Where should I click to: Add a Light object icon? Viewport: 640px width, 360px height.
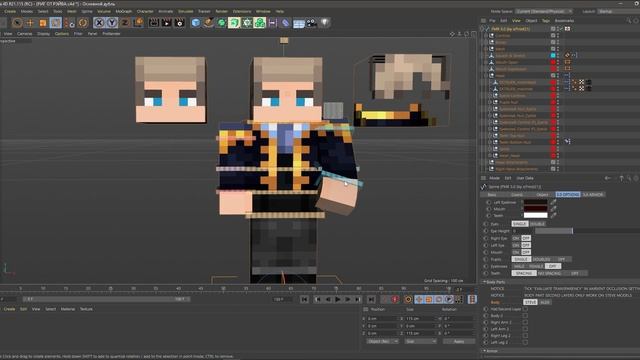324,23
